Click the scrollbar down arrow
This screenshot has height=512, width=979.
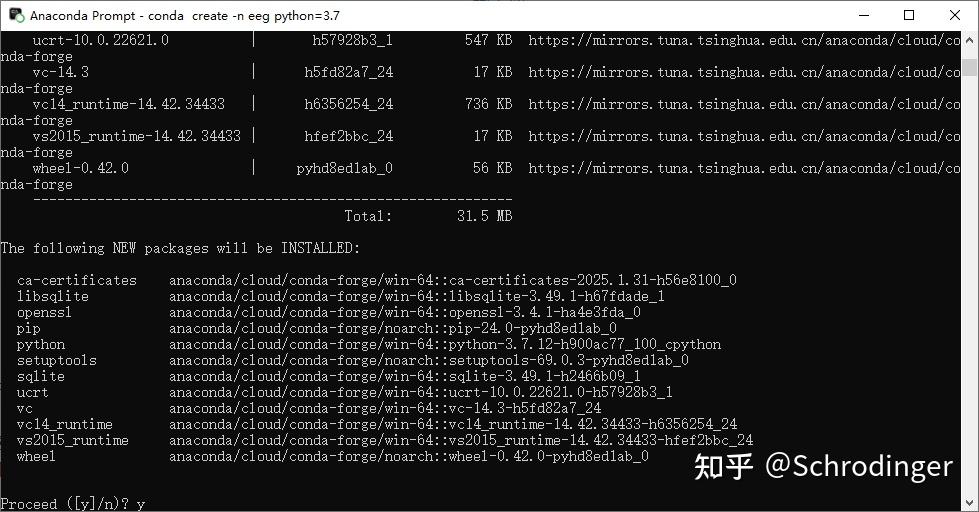point(970,503)
